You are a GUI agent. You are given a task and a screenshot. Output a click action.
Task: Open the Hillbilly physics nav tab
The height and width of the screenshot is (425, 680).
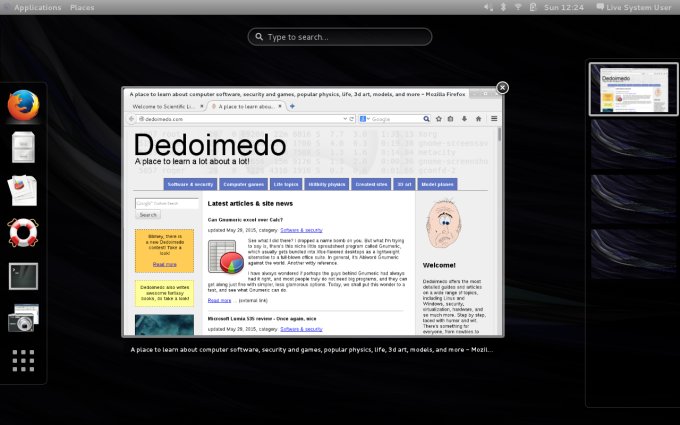click(327, 184)
